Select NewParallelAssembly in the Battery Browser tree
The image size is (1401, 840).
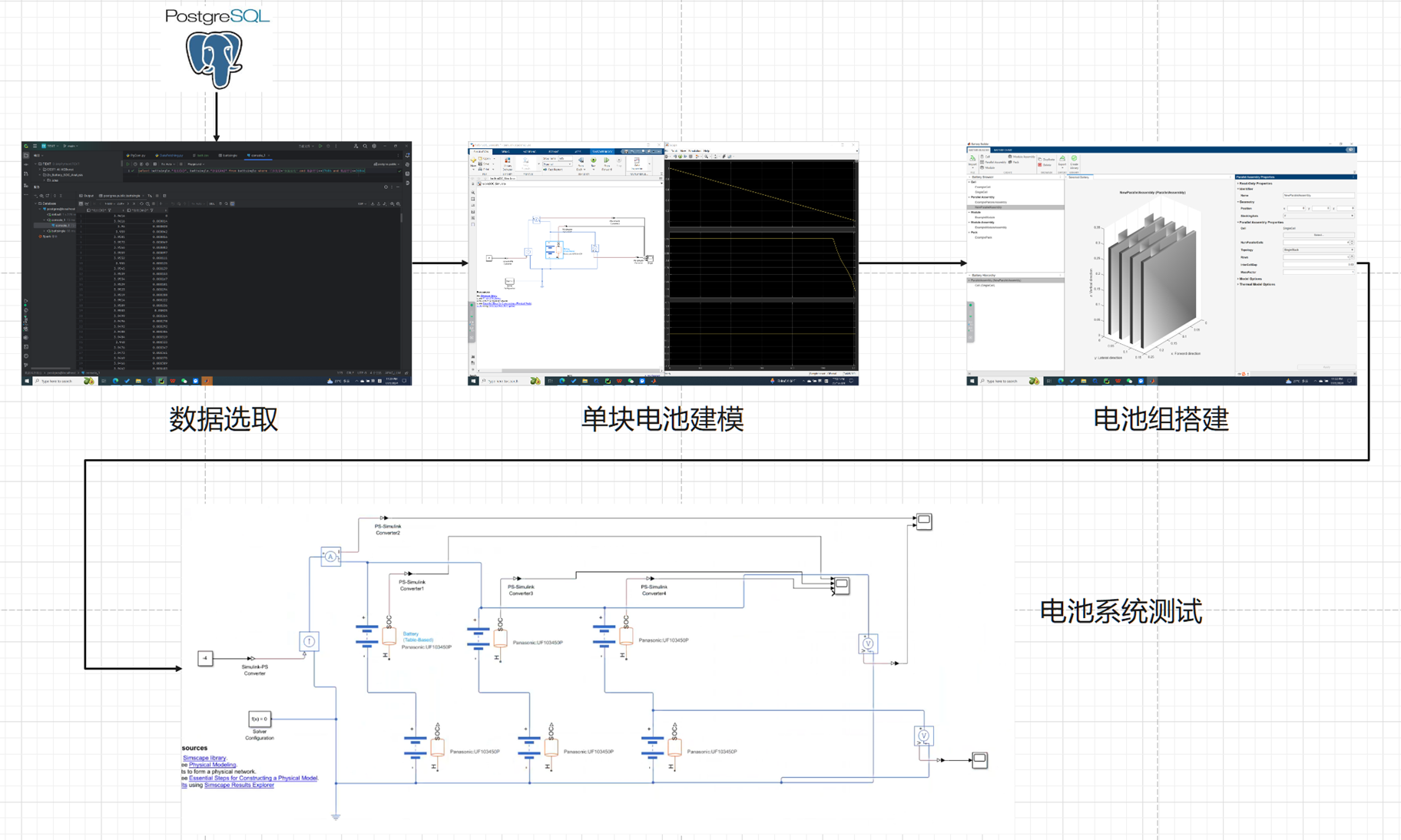click(x=989, y=207)
